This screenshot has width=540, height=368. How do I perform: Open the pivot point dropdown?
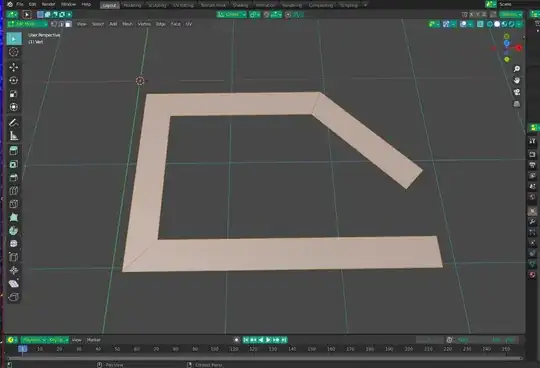coord(255,14)
